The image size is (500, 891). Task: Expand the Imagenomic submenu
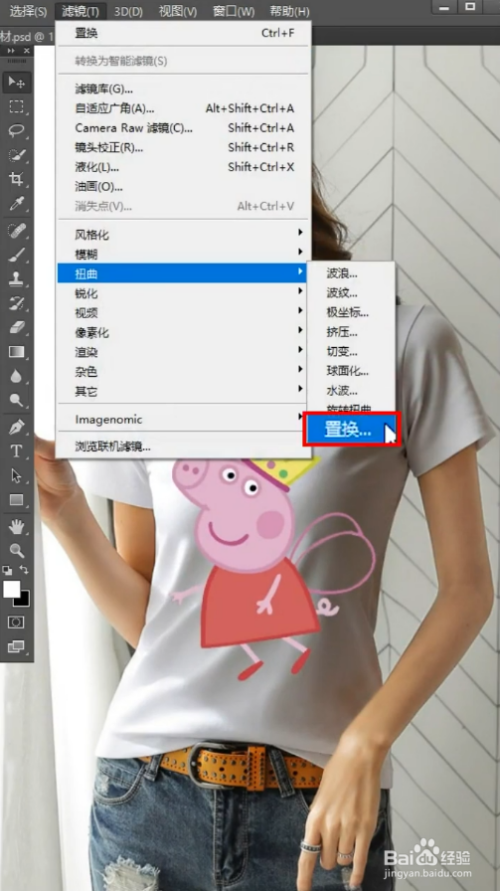point(182,419)
